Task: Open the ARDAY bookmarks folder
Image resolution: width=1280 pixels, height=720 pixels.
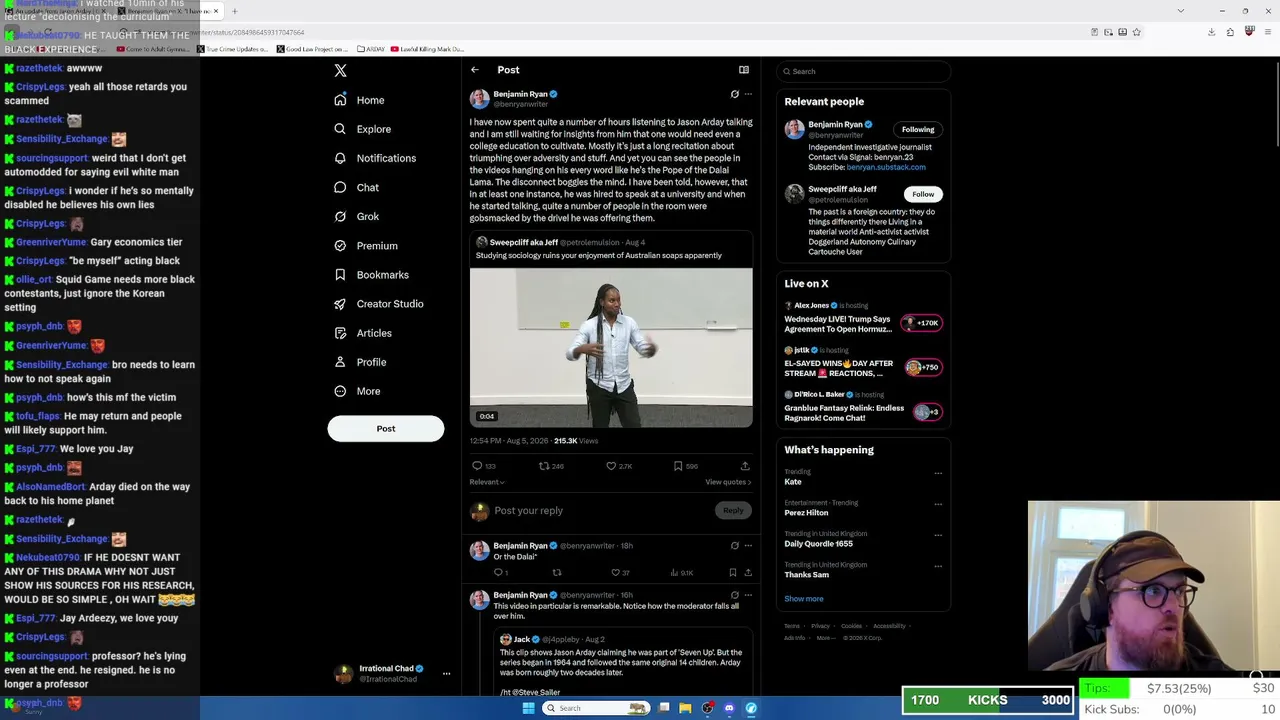Action: coord(369,49)
